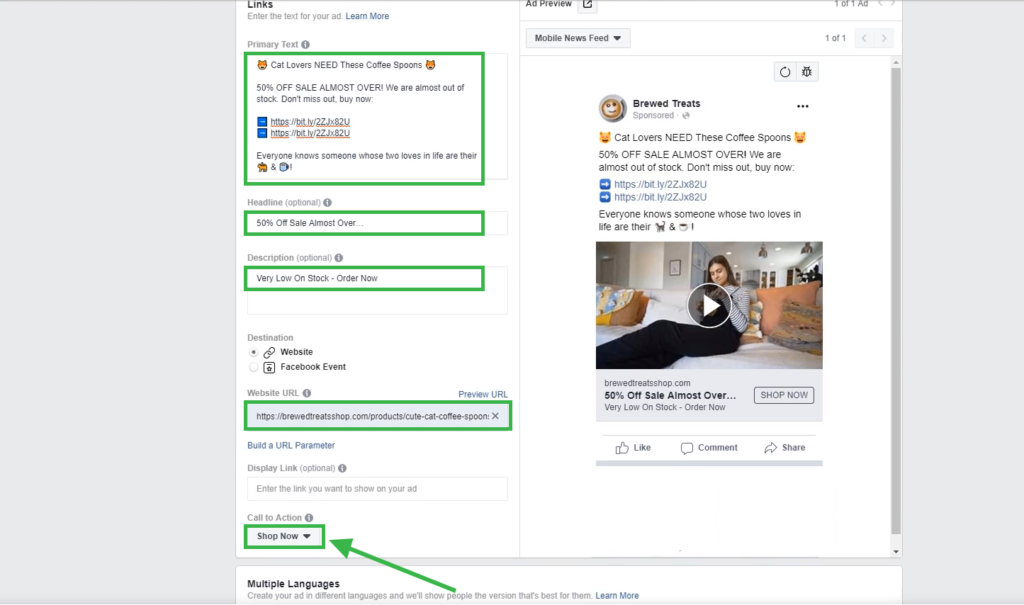Viewport: 1024px width, 605px height.
Task: Refresh the ad preview
Action: [x=785, y=72]
